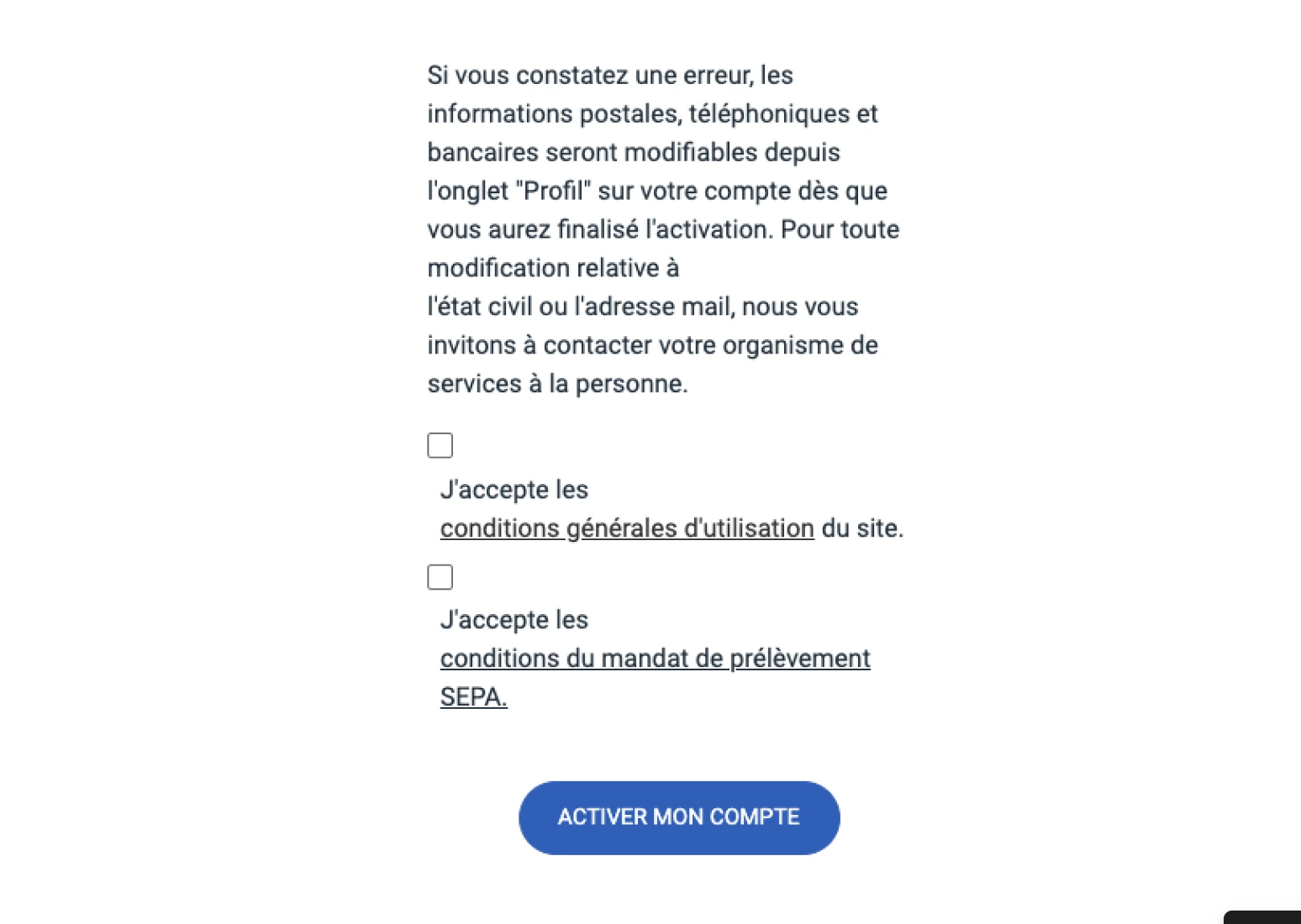Open the conditions générales d'utilisation link

pyautogui.click(x=627, y=528)
